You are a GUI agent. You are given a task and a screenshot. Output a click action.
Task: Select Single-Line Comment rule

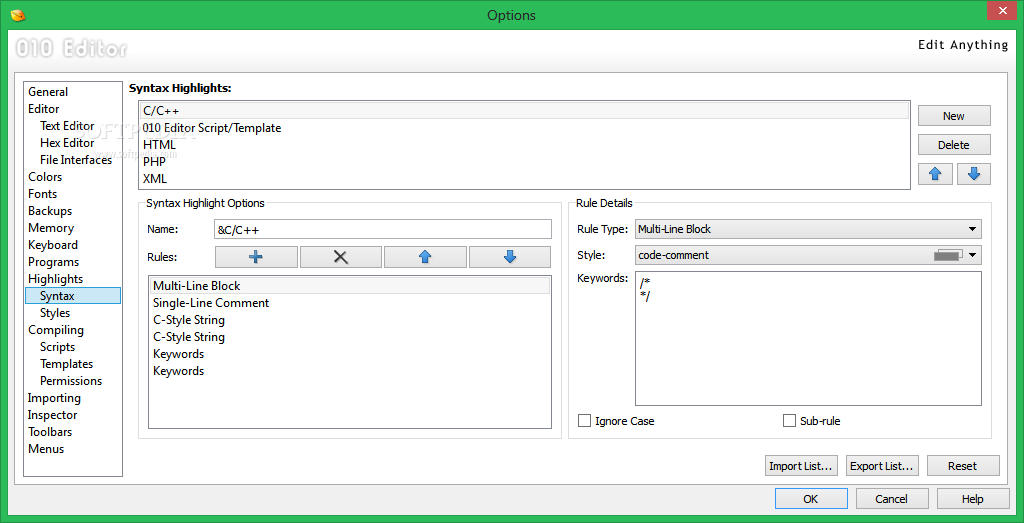(x=350, y=303)
